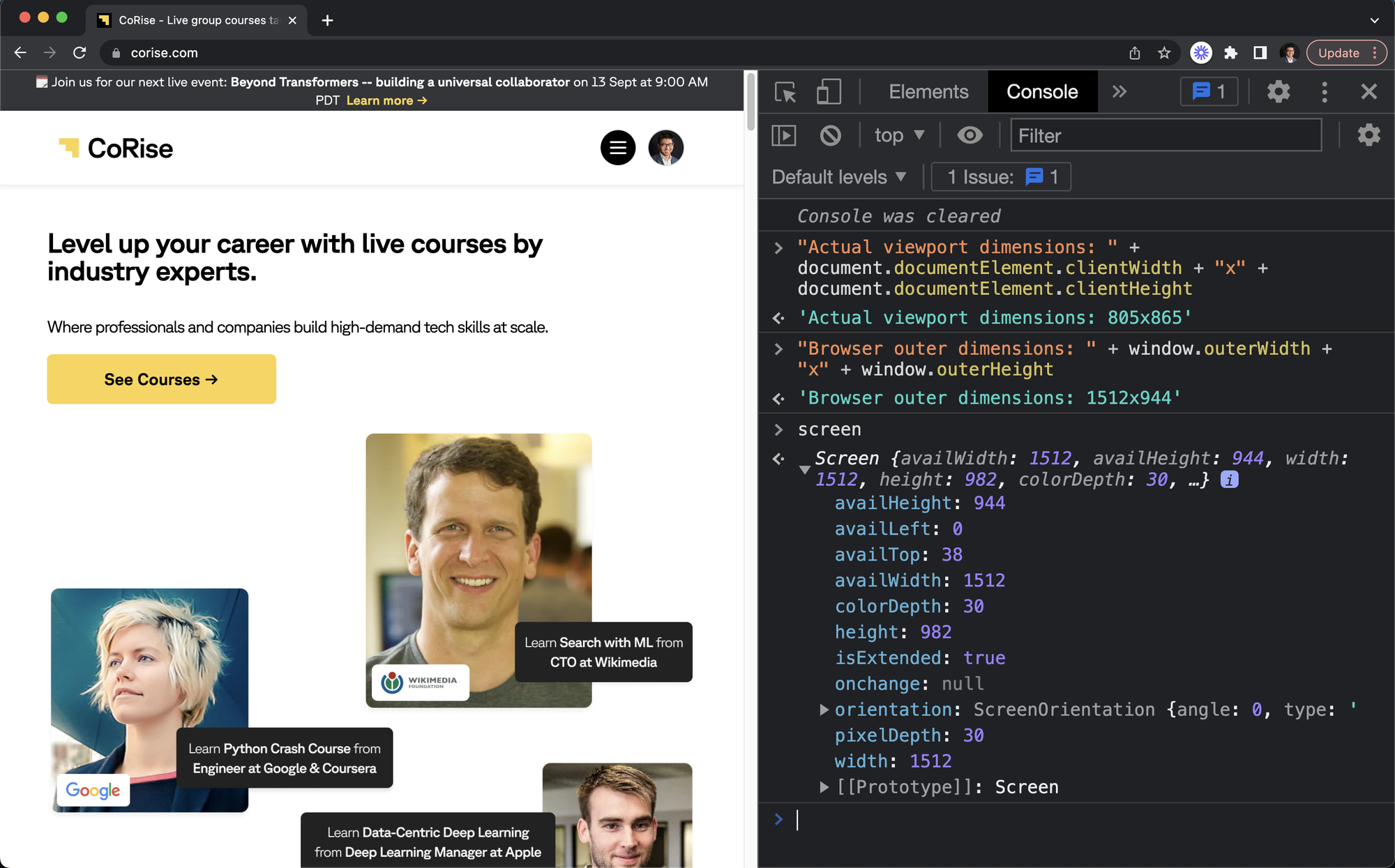This screenshot has height=868, width=1395.
Task: Follow the Learn more event link
Action: [x=386, y=100]
